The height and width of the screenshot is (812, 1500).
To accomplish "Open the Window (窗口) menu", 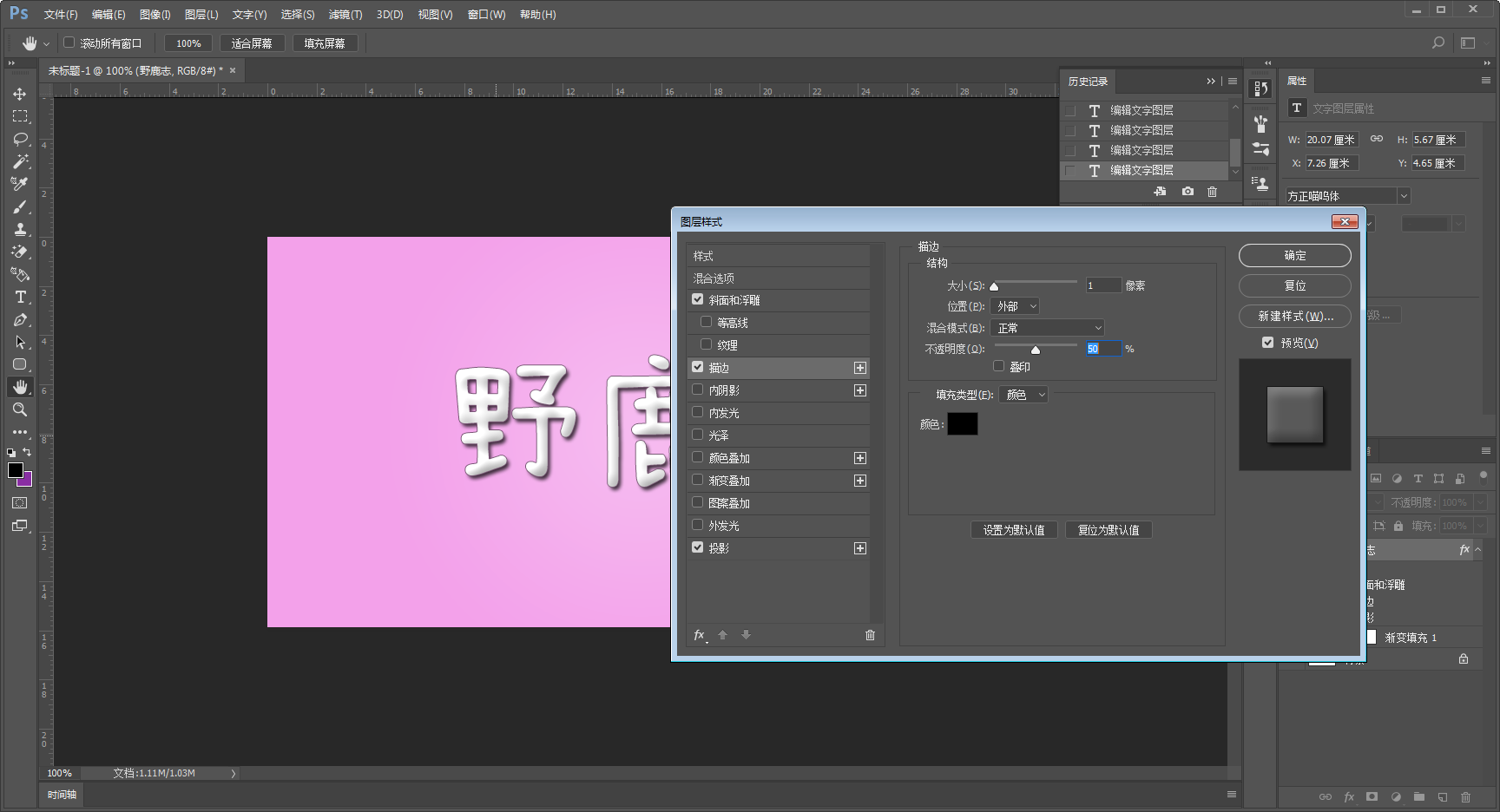I will [486, 15].
